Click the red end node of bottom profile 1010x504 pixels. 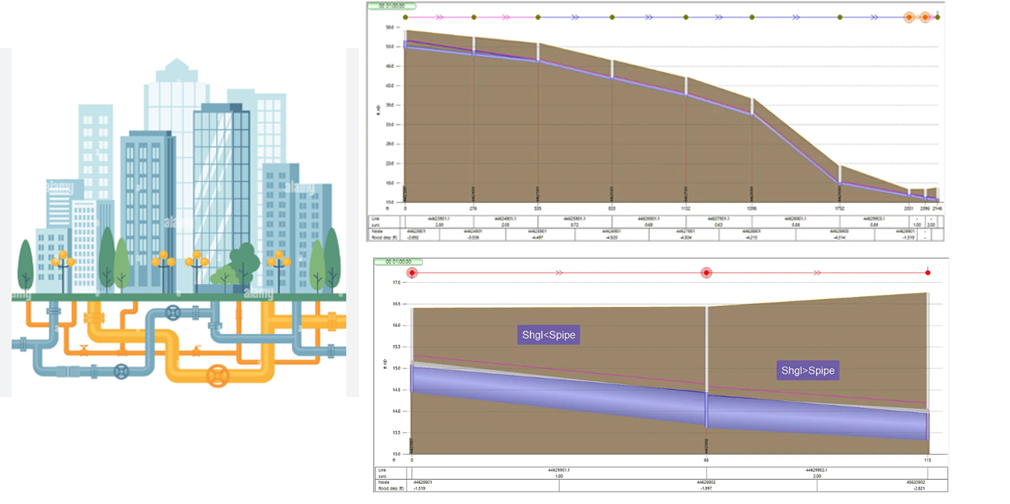pyautogui.click(x=928, y=272)
